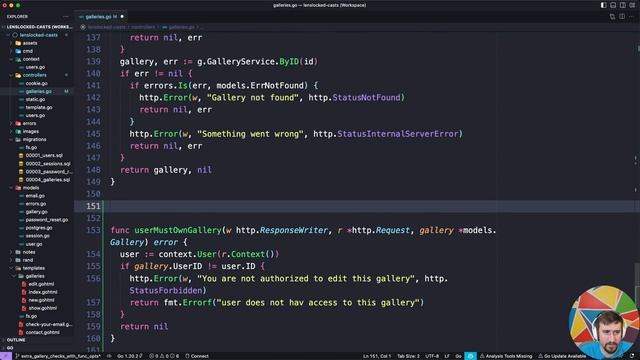Change Tab Size: 2 setting
Viewport: 640px width, 360px height.
[408, 356]
